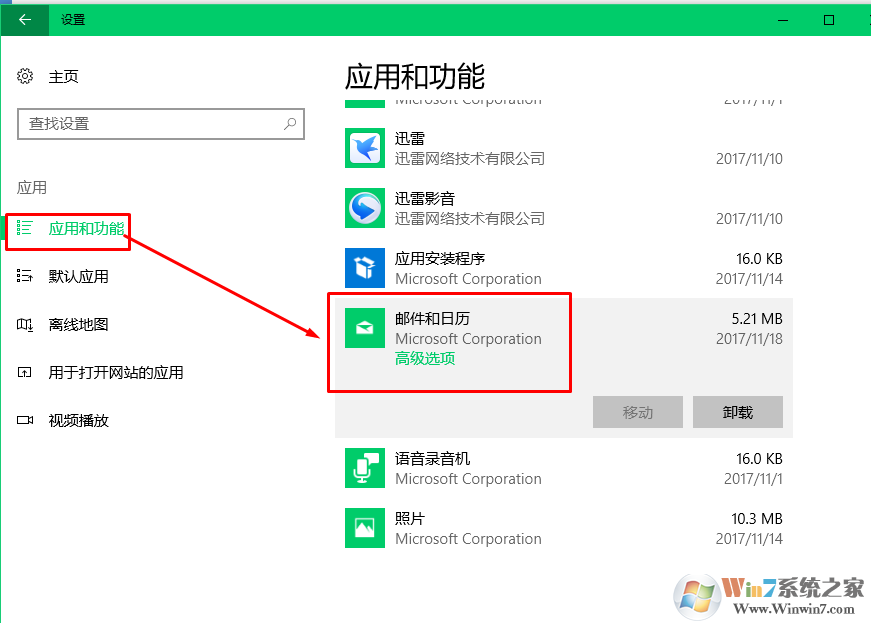Click the 离线地图 map icon
This screenshot has height=623, width=871.
point(24,324)
